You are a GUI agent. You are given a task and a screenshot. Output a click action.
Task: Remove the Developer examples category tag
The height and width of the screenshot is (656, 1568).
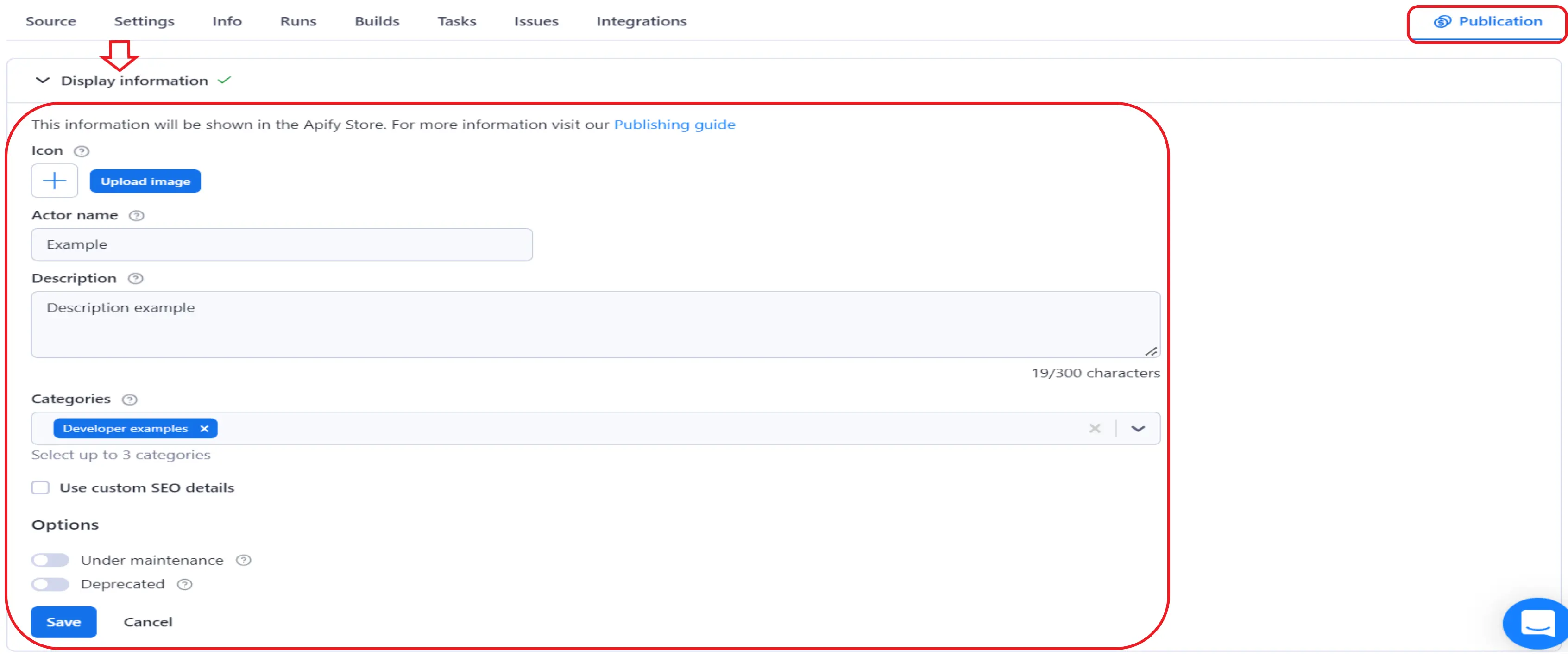click(205, 429)
